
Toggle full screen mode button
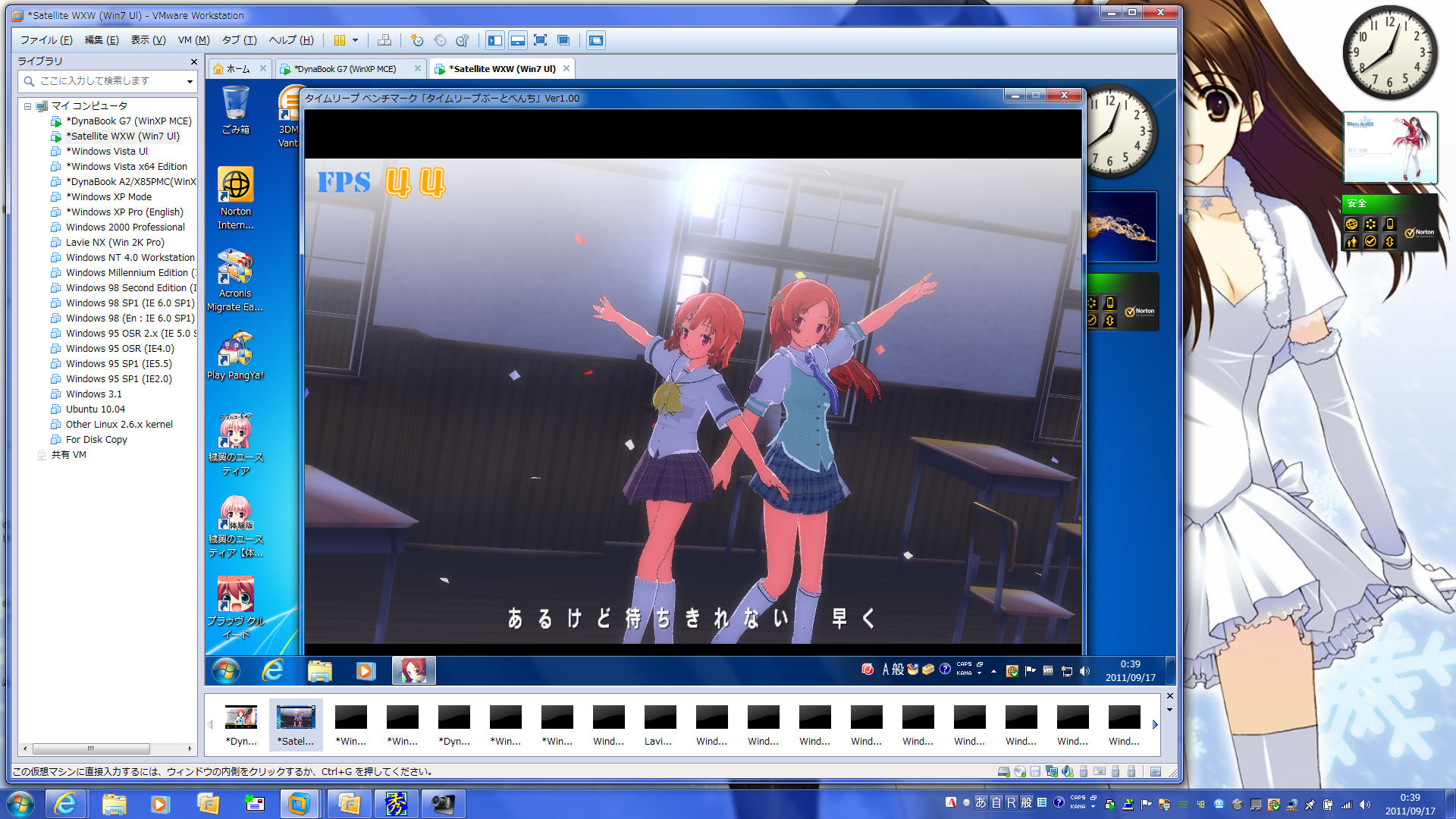[x=541, y=40]
